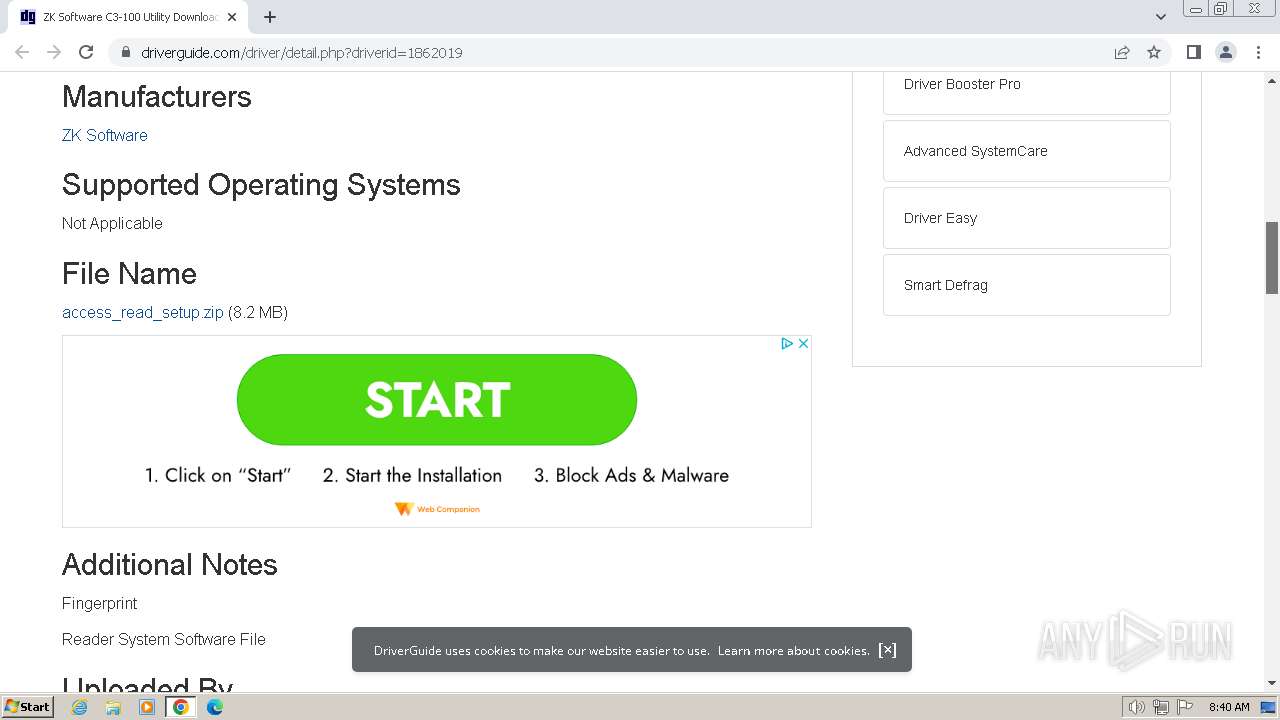Image resolution: width=1280 pixels, height=720 pixels.
Task: Select the "Not Applicable" text
Action: click(112, 223)
